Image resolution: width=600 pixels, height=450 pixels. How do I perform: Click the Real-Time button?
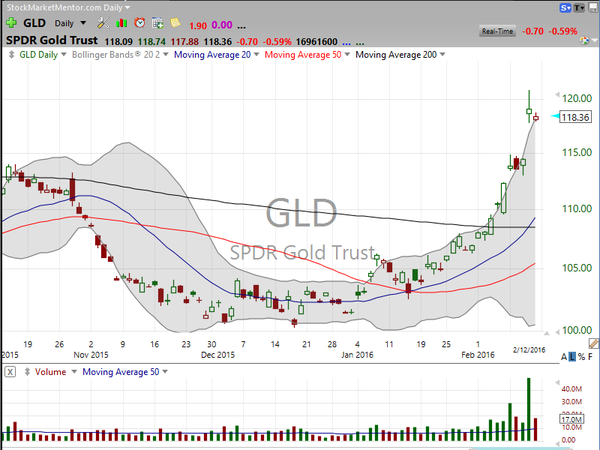click(497, 31)
